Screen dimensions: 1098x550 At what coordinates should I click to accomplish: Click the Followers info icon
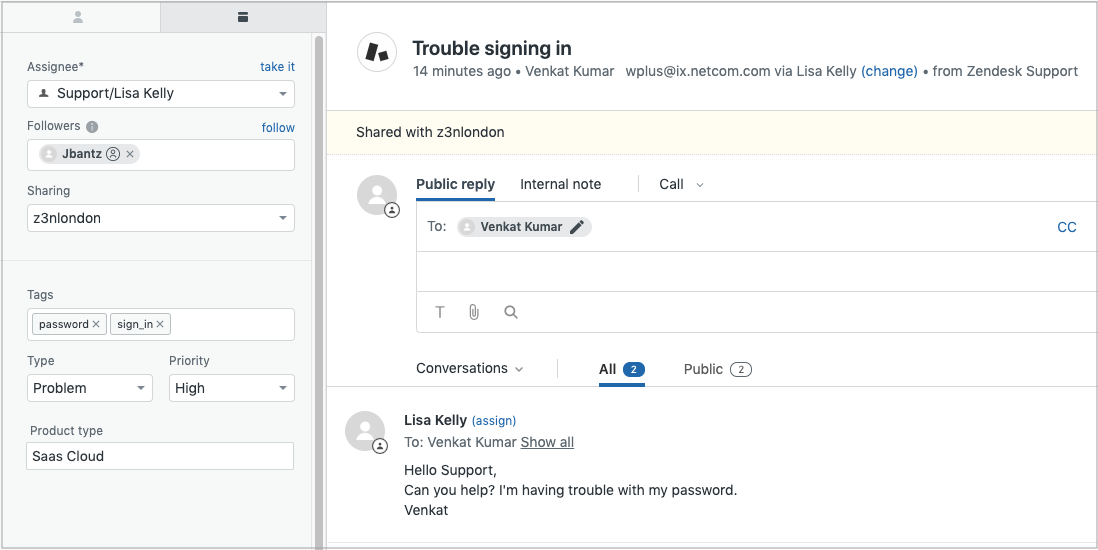92,127
